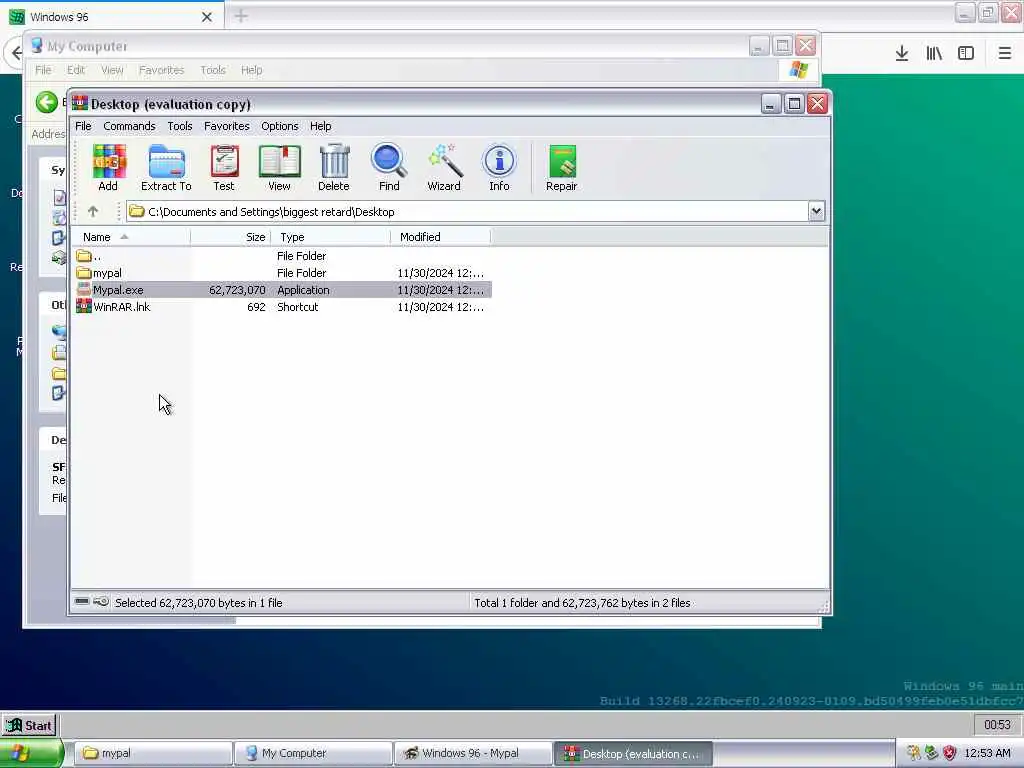The height and width of the screenshot is (768, 1024).
Task: Click the Shortcut type cell
Action: [x=298, y=306]
